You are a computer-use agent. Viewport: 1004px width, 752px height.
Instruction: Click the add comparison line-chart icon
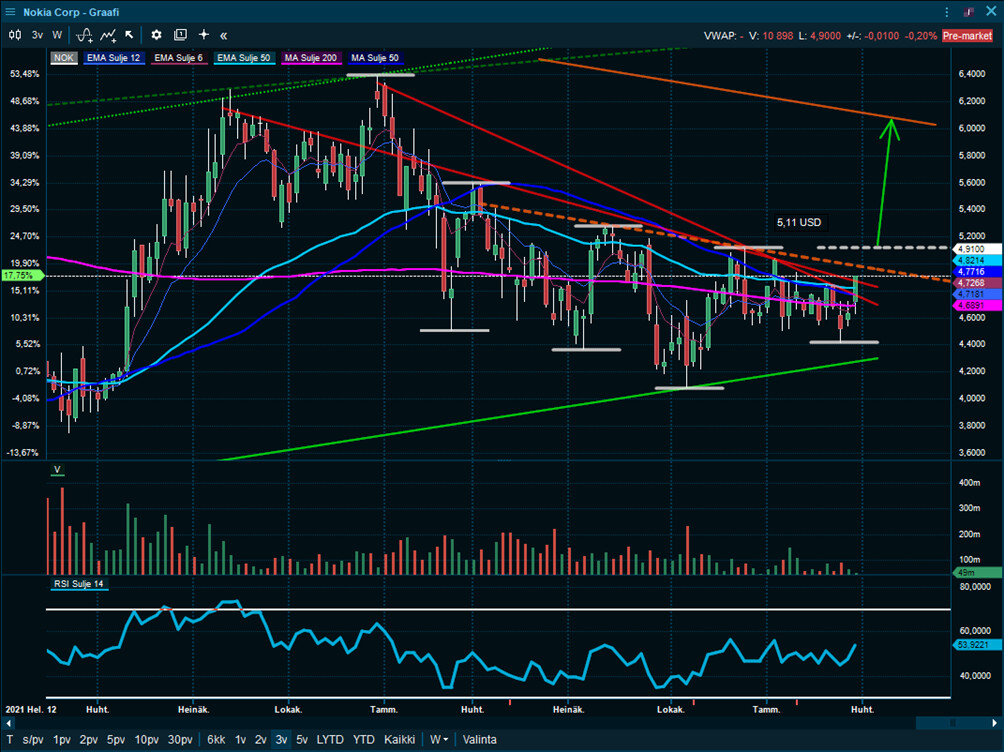pyautogui.click(x=108, y=34)
